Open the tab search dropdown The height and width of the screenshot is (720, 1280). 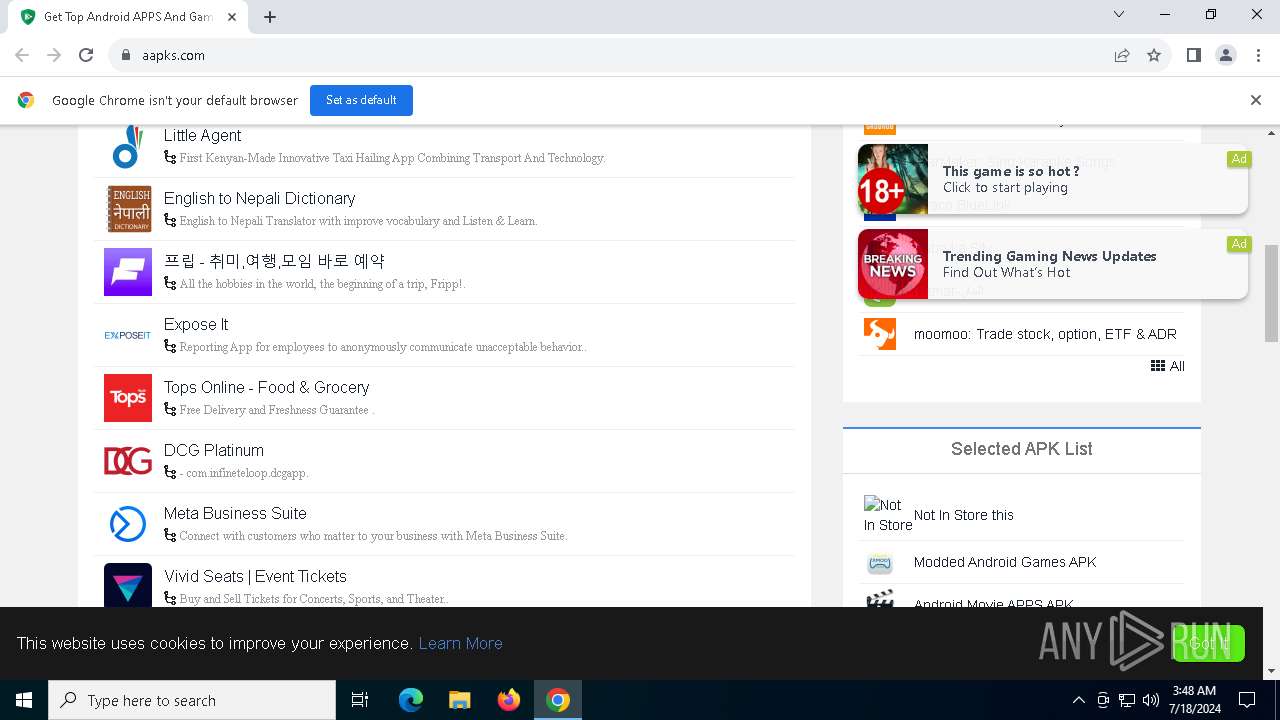(x=1119, y=14)
